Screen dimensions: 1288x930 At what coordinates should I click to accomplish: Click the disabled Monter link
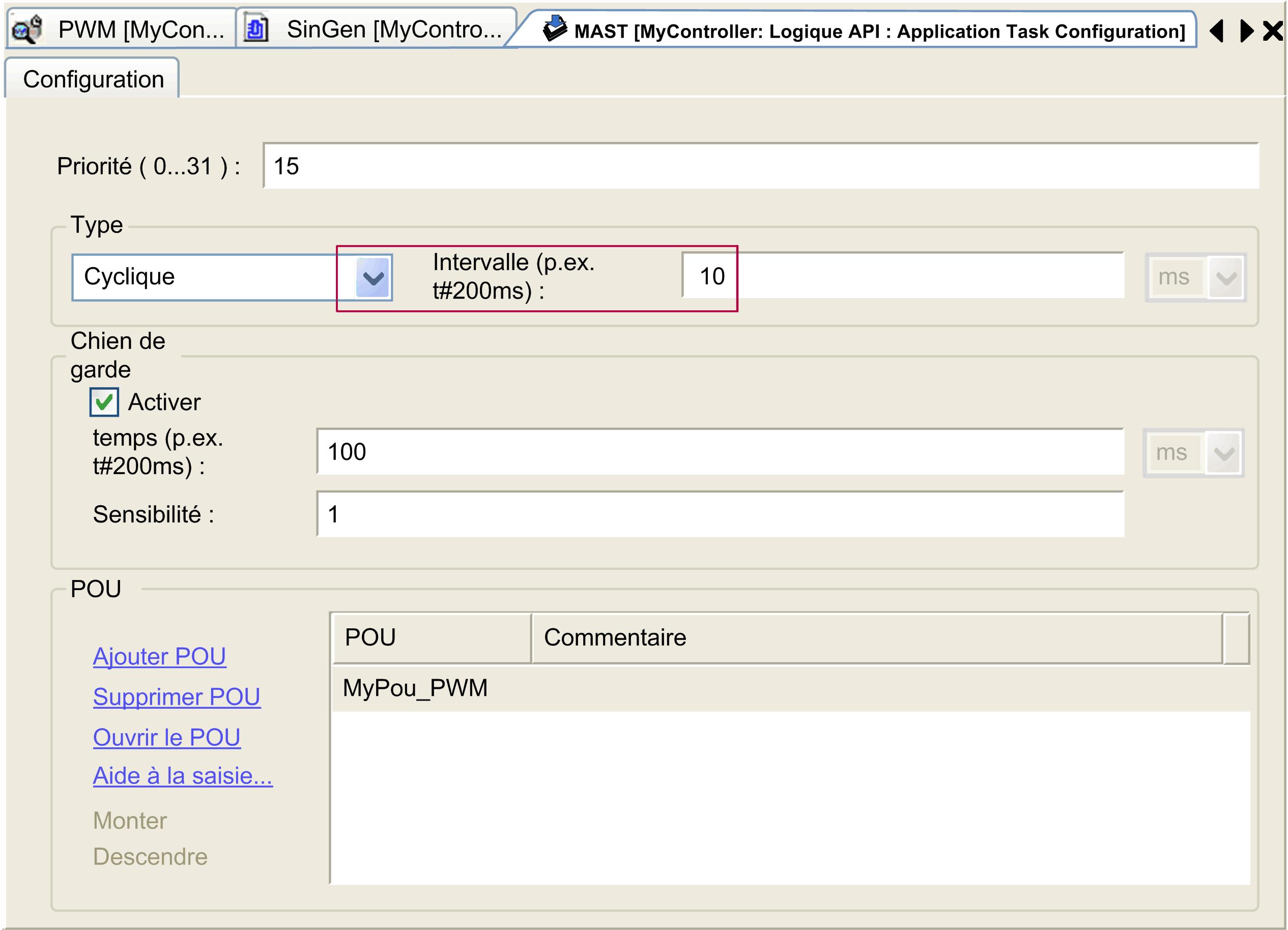[x=130, y=821]
